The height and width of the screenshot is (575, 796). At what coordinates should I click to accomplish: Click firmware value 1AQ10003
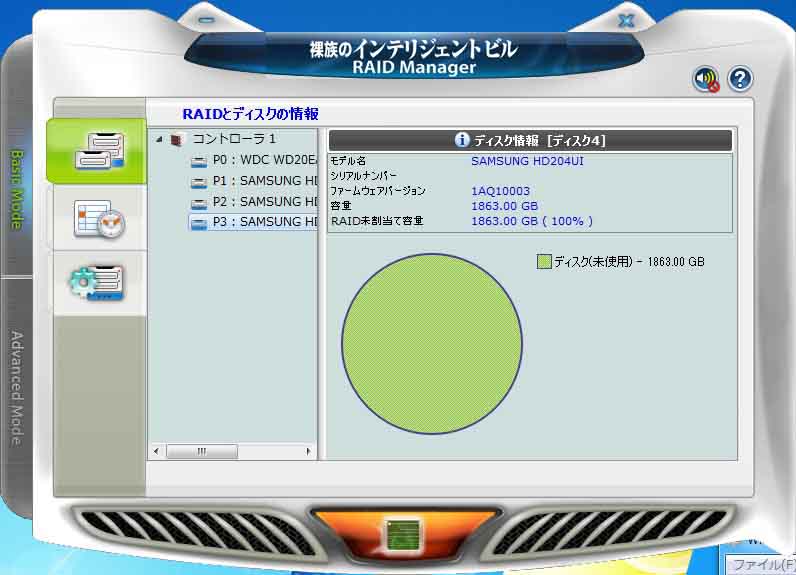(x=501, y=191)
